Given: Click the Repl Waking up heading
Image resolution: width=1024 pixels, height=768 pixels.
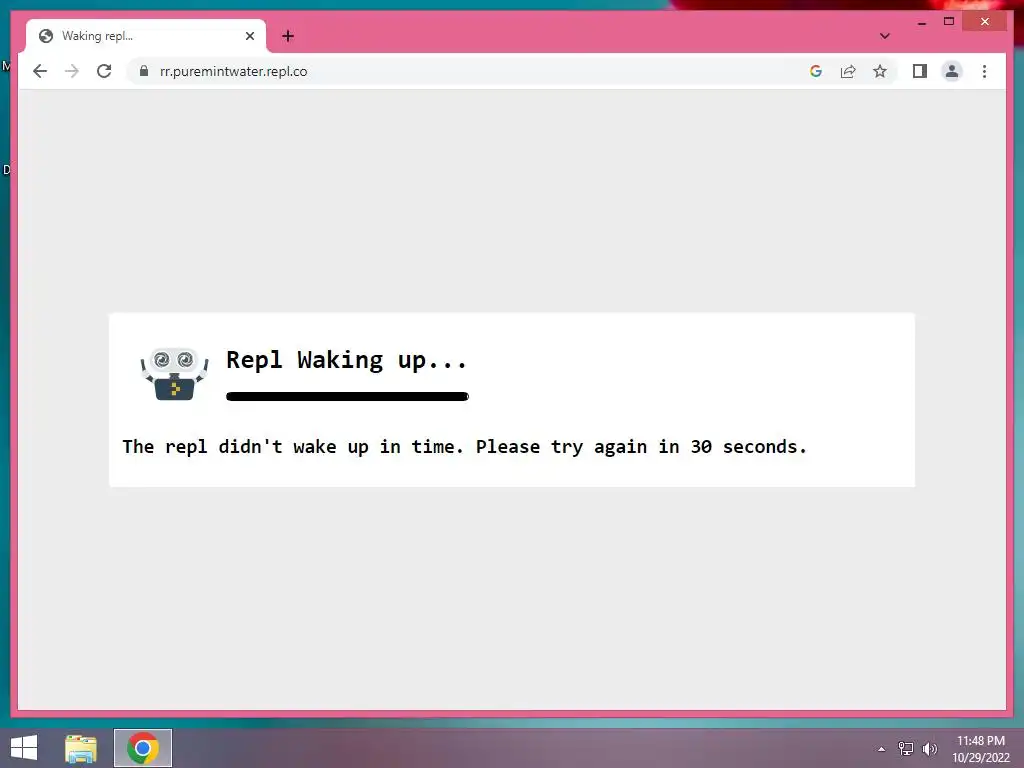Looking at the screenshot, I should tap(346, 360).
